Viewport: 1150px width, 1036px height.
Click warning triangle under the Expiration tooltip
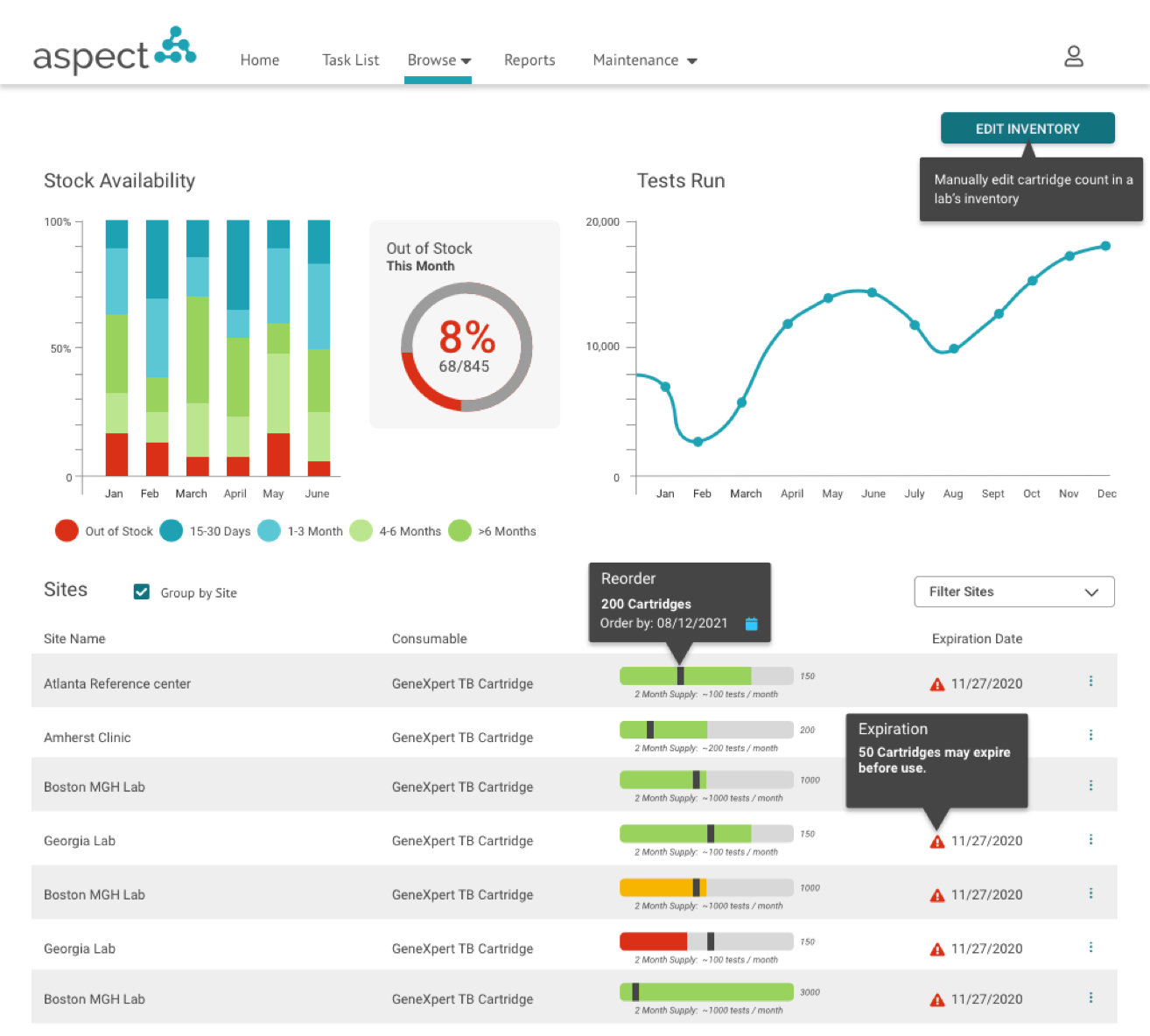coord(937,842)
